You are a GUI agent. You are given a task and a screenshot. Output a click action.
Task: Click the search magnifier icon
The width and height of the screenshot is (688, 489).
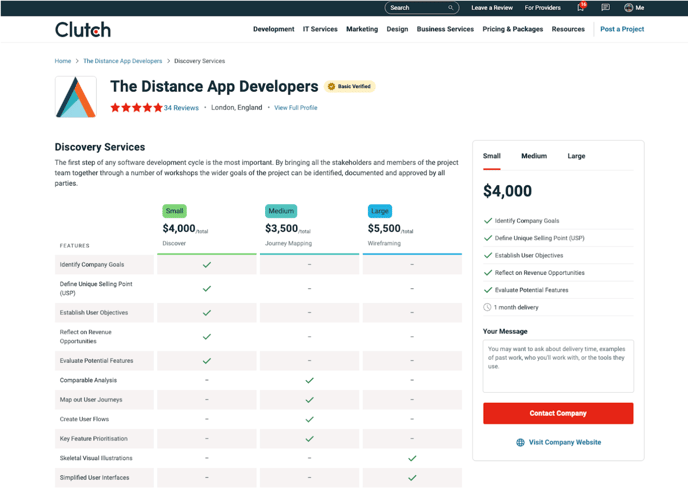tap(450, 8)
